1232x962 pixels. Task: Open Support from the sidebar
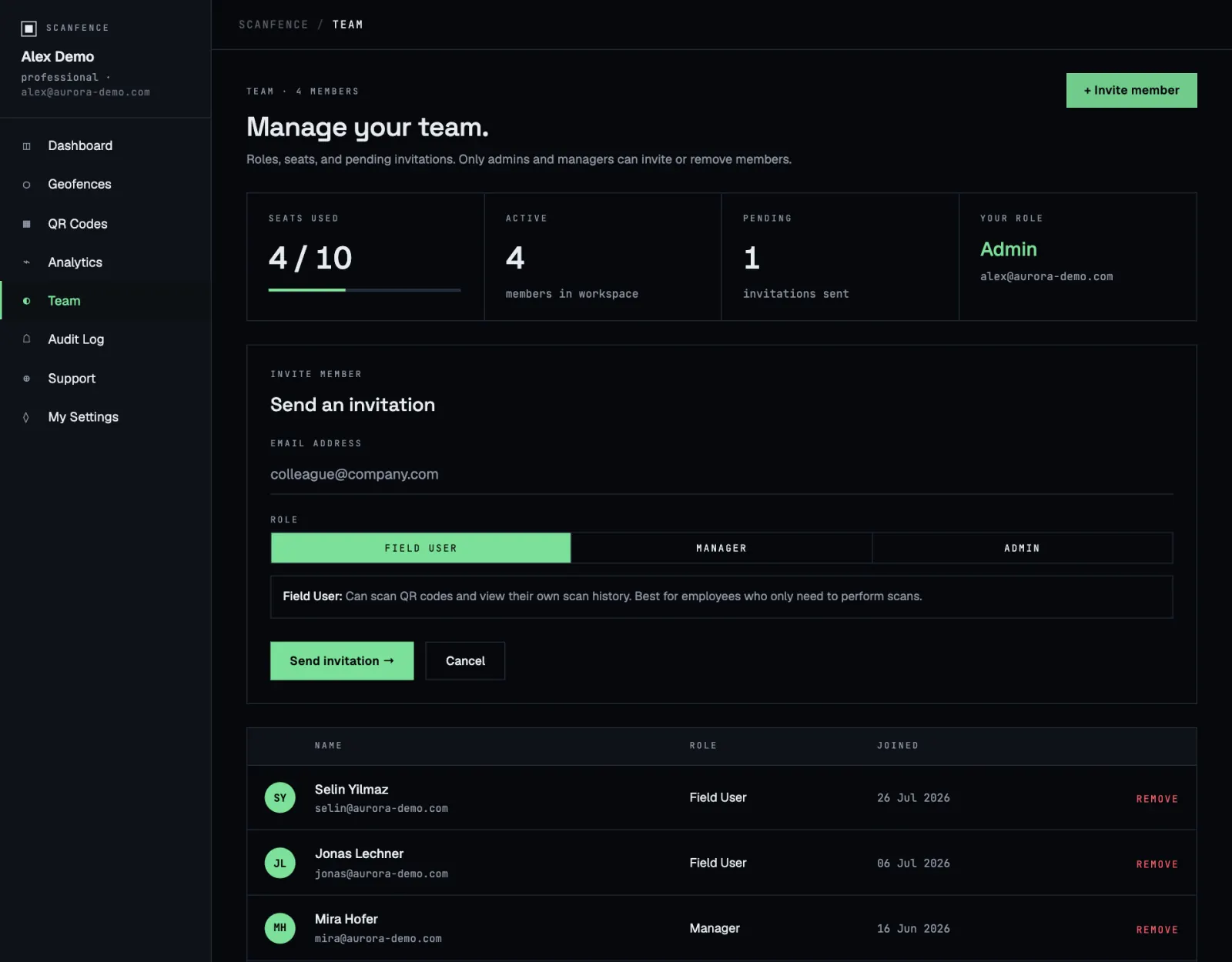tap(105, 379)
